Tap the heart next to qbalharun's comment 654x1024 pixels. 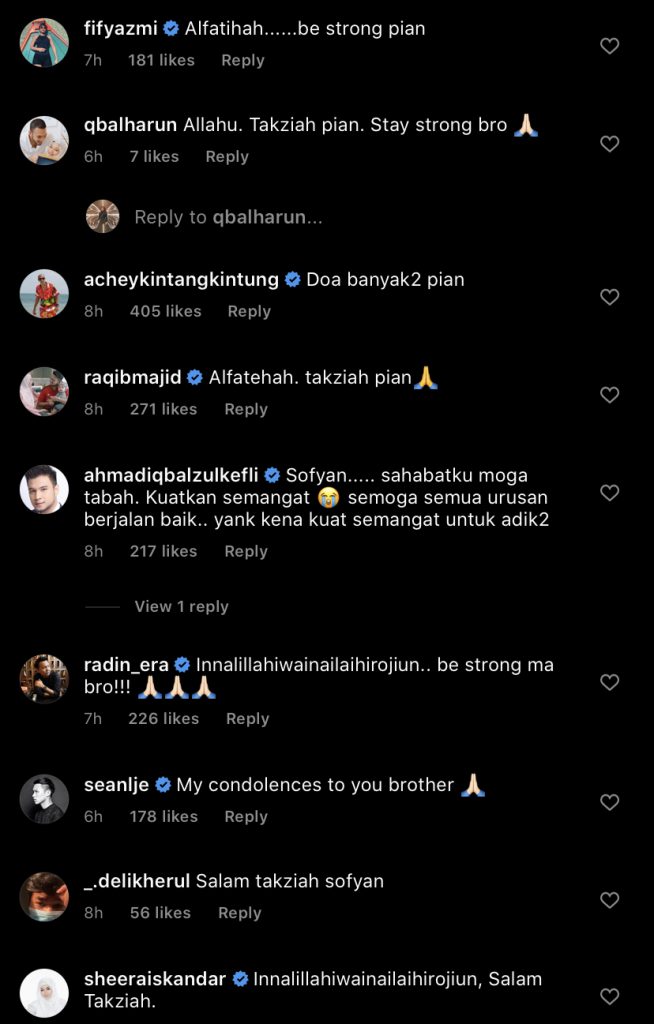pos(609,144)
